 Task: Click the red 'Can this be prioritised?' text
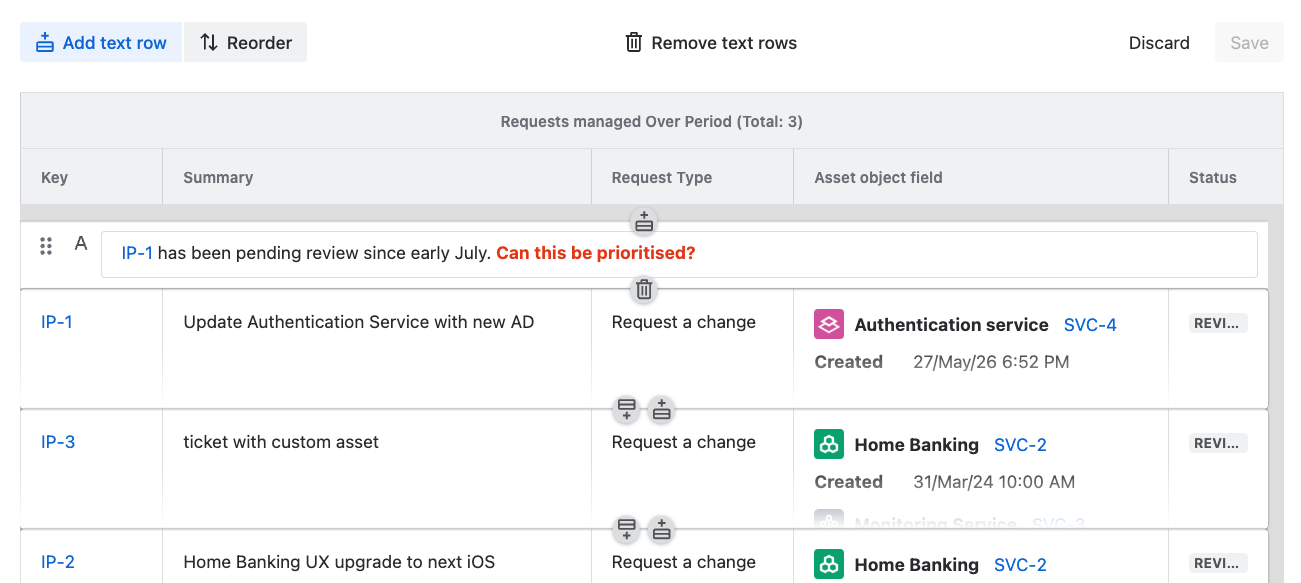pos(595,253)
